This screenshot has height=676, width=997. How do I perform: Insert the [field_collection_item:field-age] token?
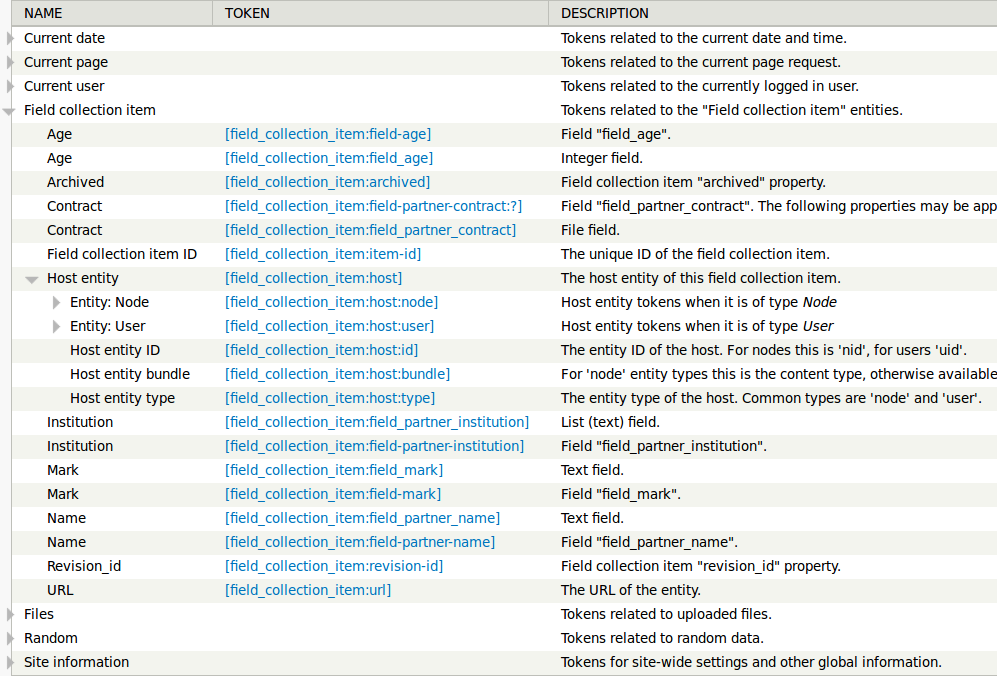click(x=328, y=134)
